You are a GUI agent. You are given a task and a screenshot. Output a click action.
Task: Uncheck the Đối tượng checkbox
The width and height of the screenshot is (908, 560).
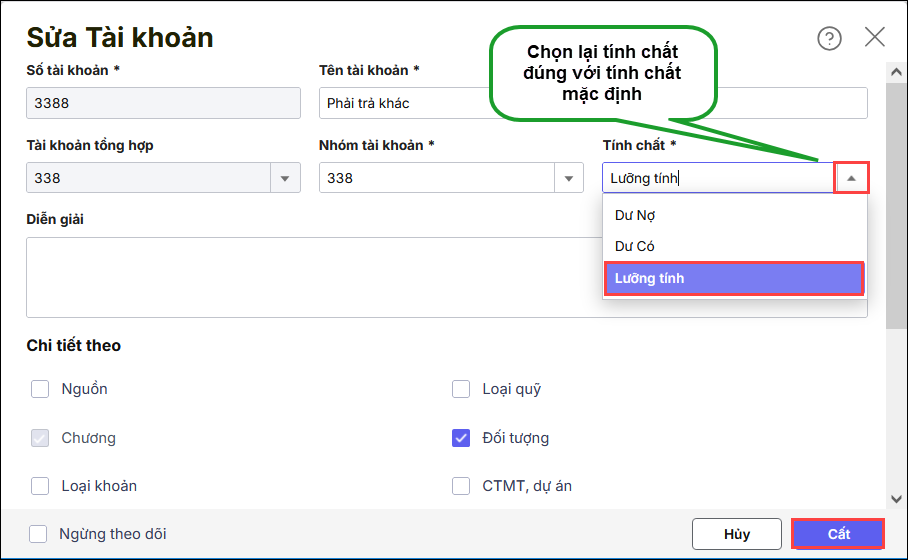point(461,438)
